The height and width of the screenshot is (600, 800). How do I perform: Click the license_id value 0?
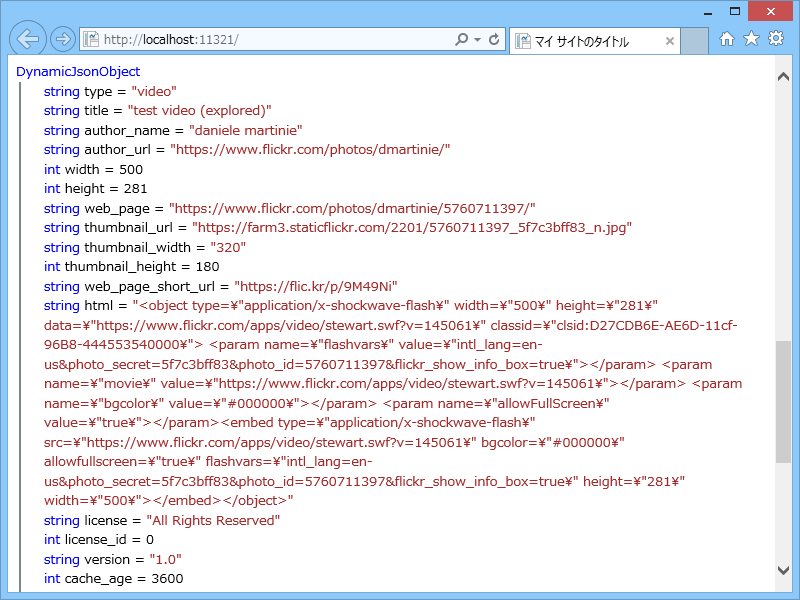point(150,540)
